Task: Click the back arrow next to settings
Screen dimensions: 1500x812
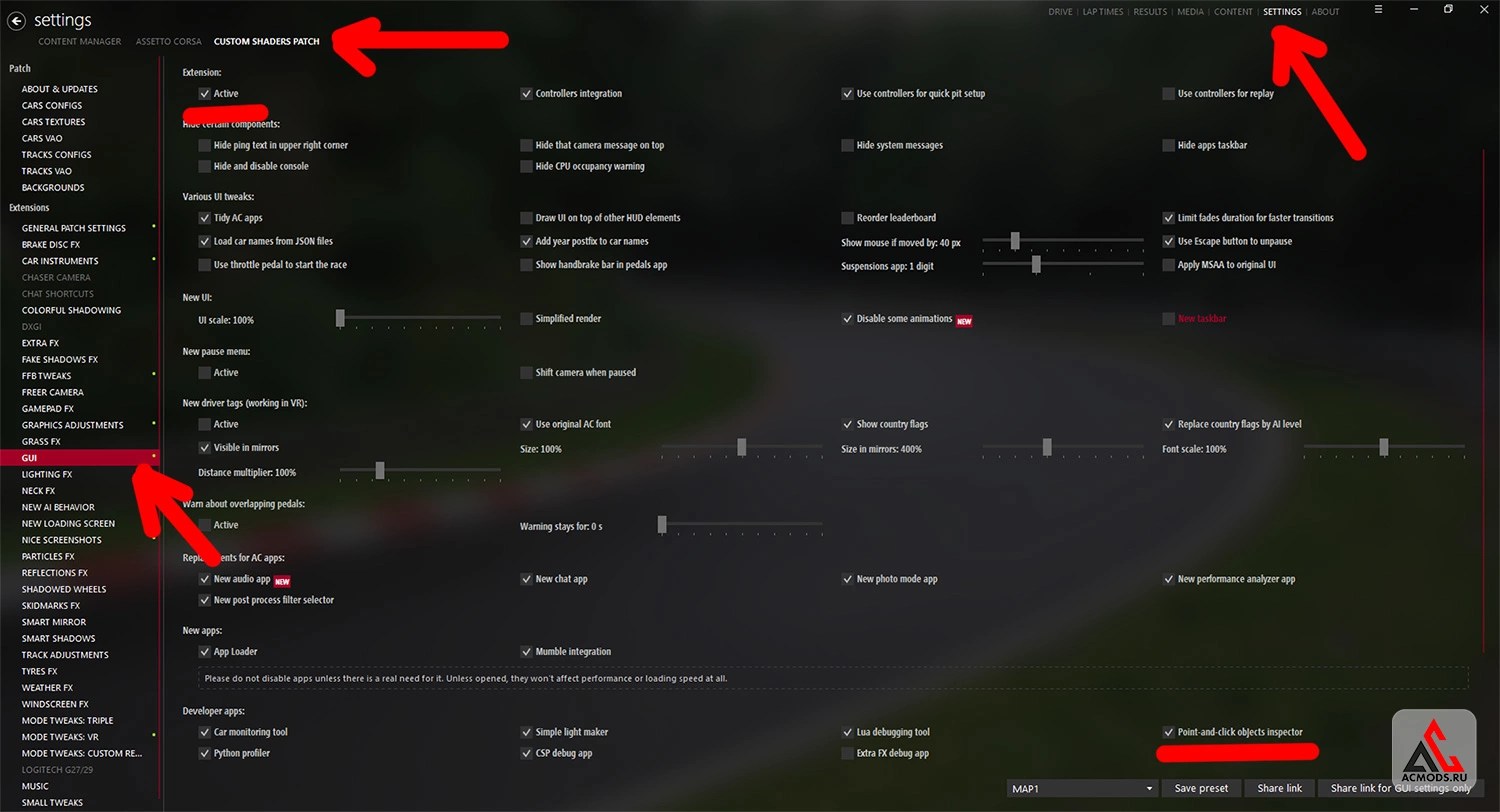Action: pyautogui.click(x=16, y=19)
